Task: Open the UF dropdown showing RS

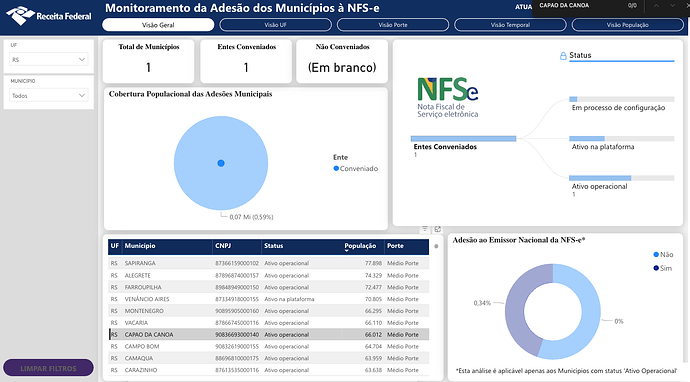Action: point(48,59)
